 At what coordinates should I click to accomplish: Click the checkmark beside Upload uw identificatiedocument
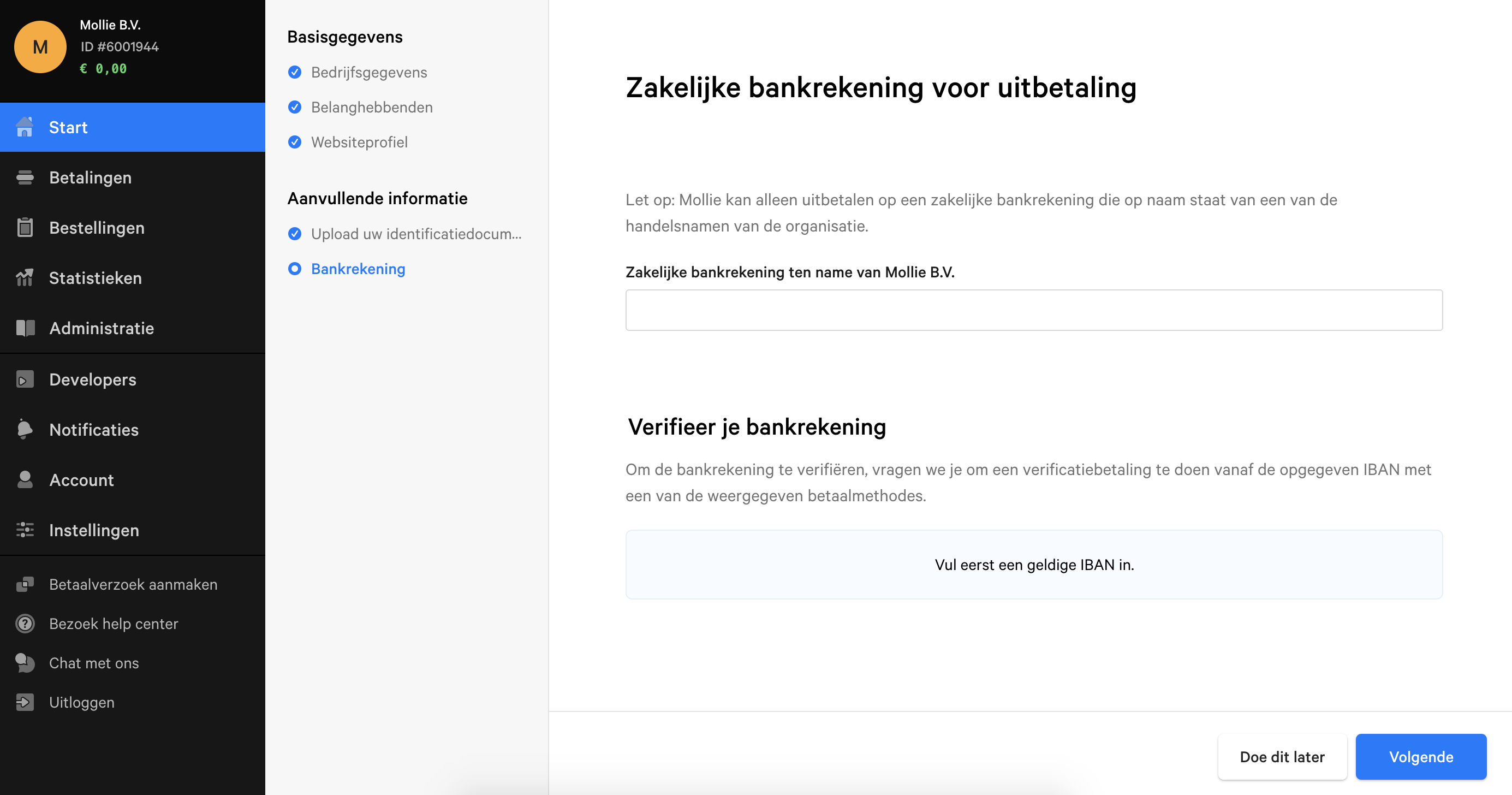click(x=295, y=234)
